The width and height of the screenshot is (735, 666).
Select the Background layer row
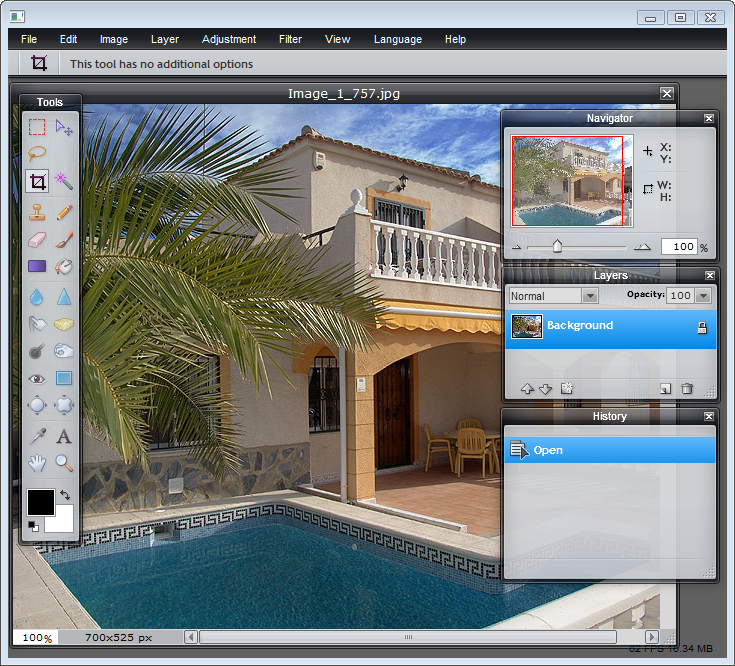tap(611, 329)
